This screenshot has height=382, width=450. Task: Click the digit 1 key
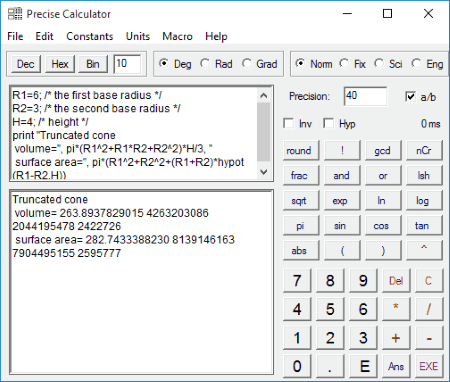point(297,338)
